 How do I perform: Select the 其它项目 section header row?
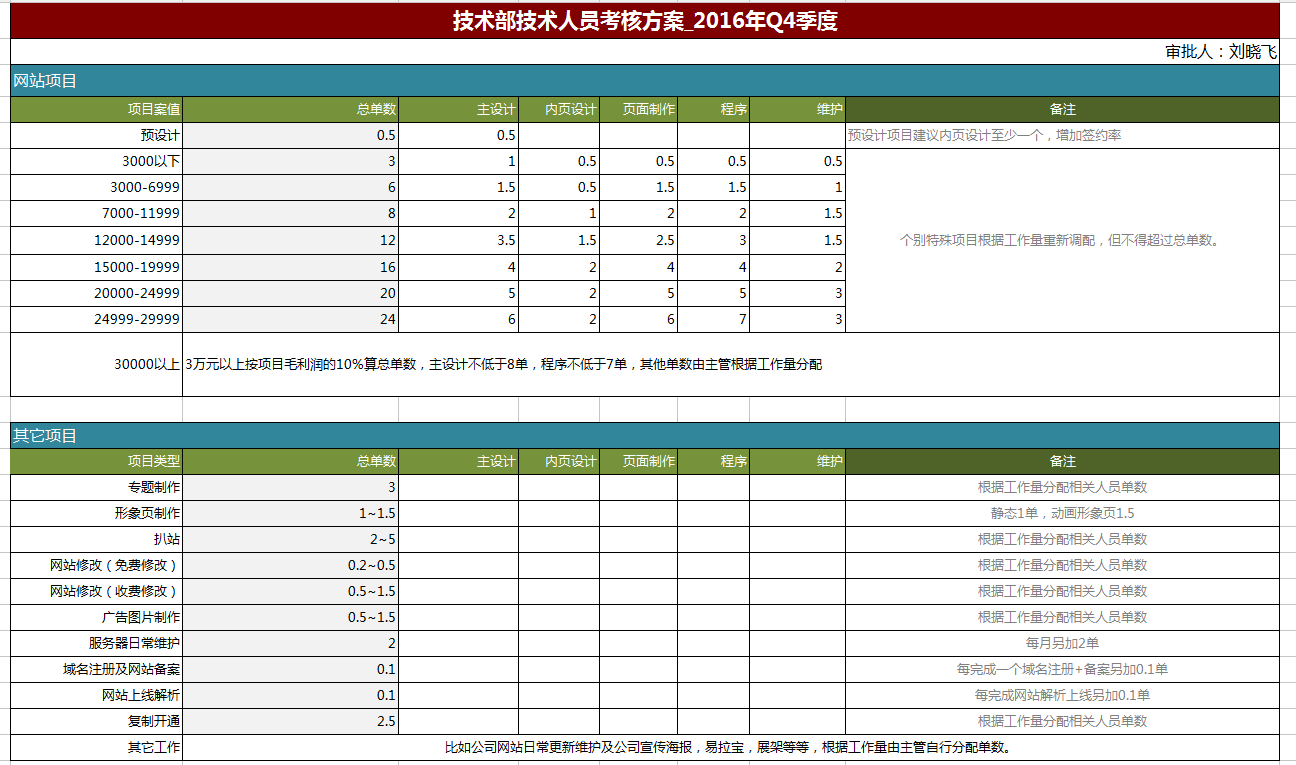pos(645,436)
